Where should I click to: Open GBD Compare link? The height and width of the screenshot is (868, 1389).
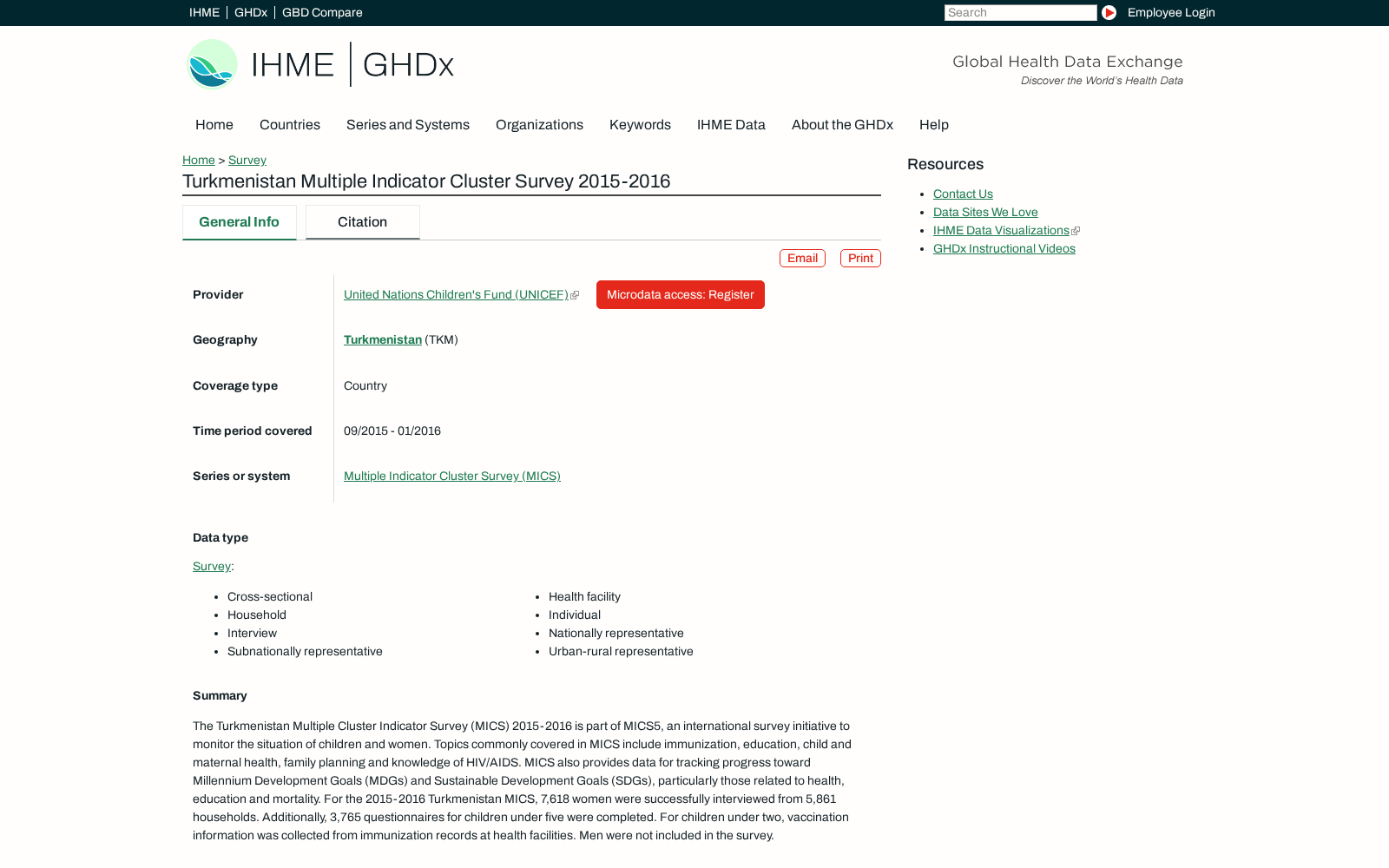tap(322, 13)
